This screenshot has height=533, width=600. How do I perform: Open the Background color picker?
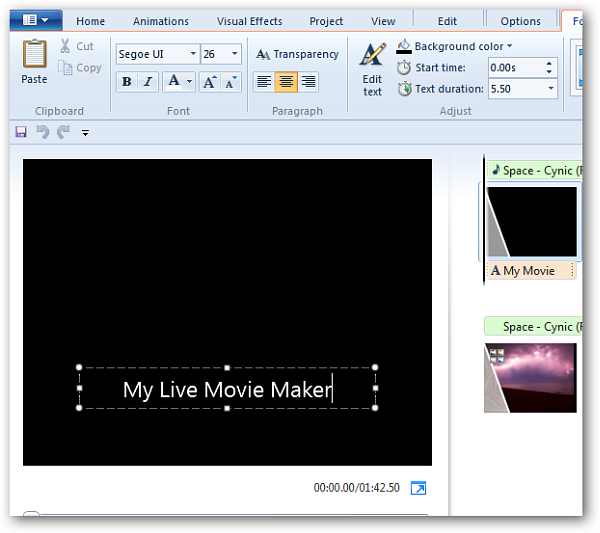[x=455, y=46]
